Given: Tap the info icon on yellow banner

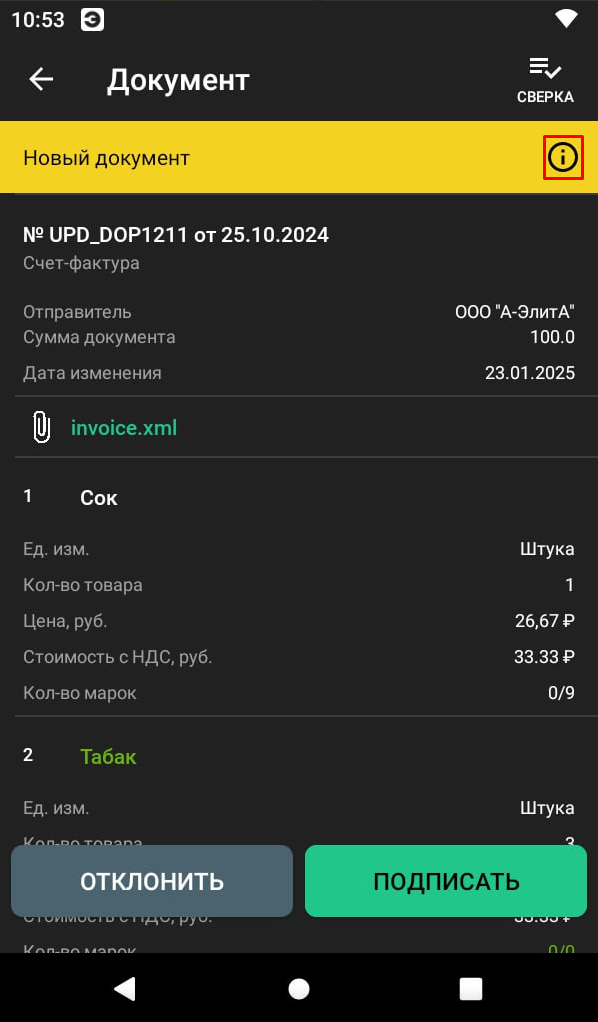Looking at the screenshot, I should tap(563, 157).
